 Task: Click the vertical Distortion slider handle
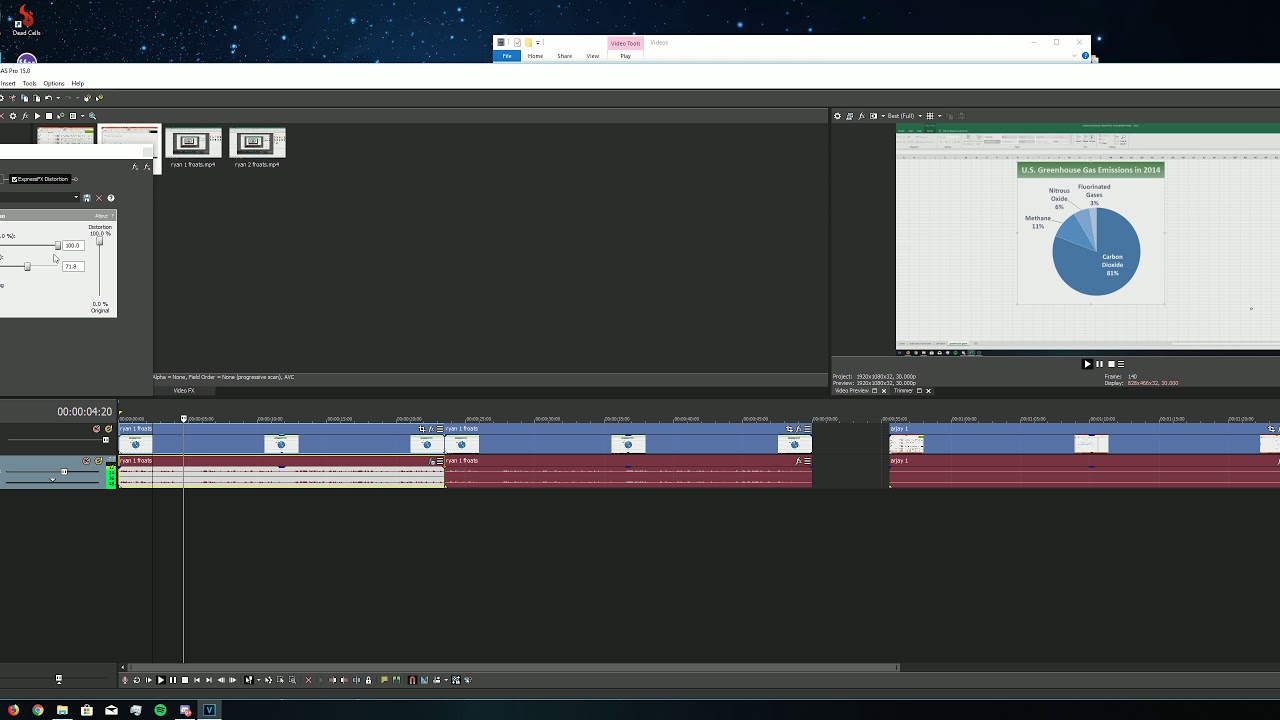[x=99, y=241]
